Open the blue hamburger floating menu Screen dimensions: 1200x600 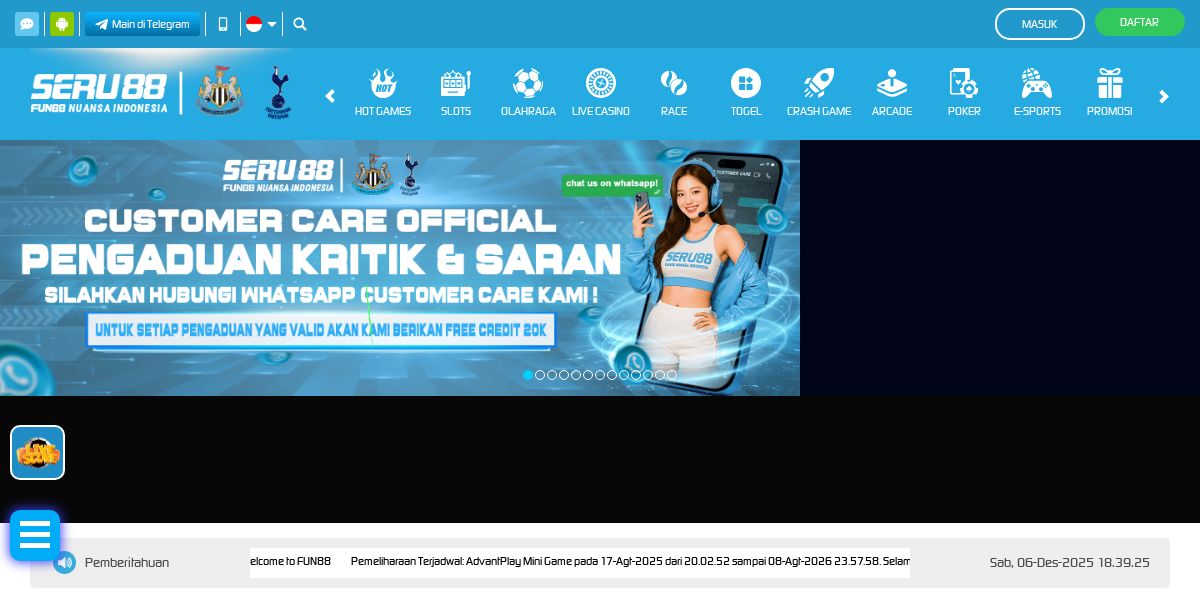point(35,535)
